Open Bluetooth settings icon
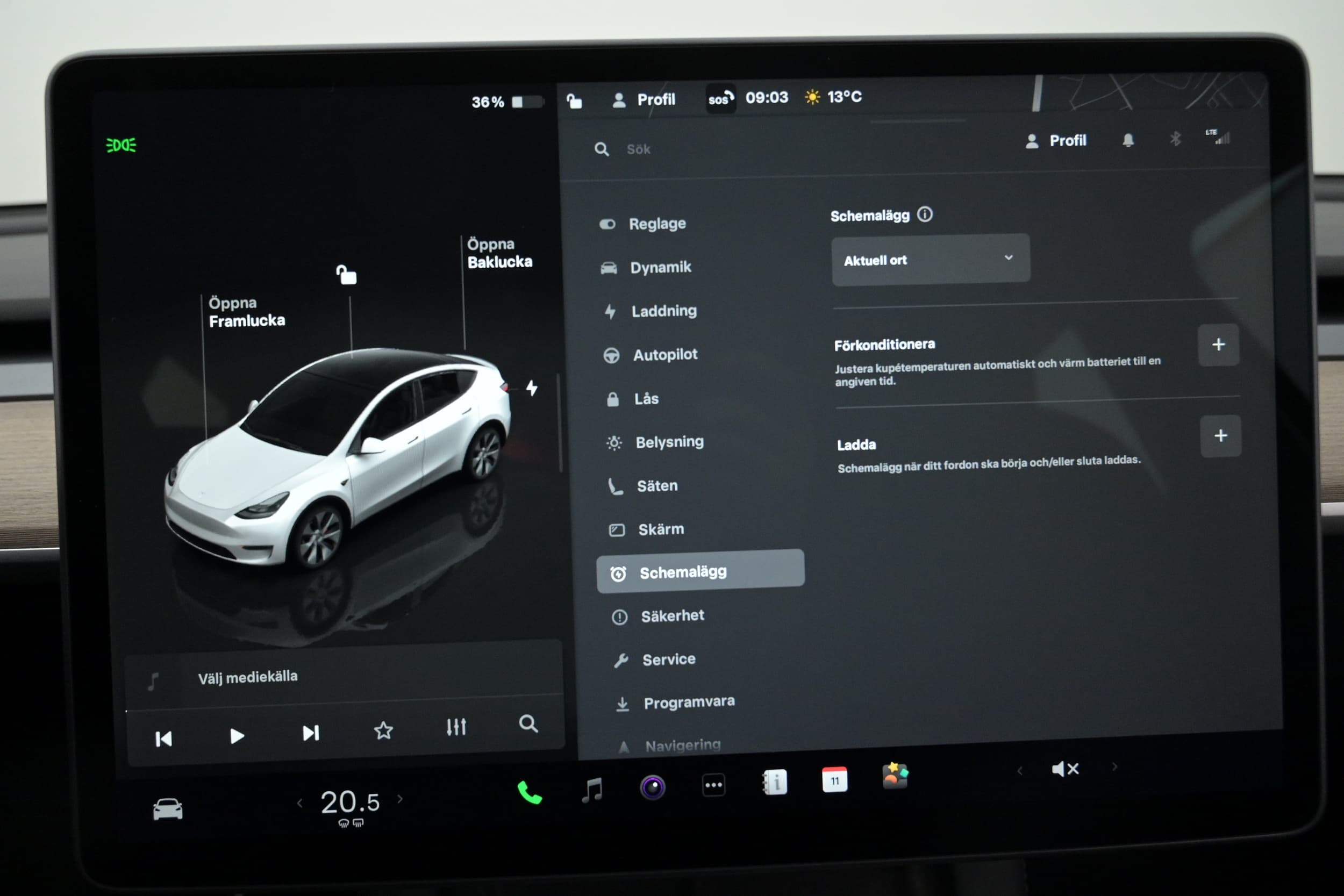The image size is (1344, 896). tap(1175, 139)
